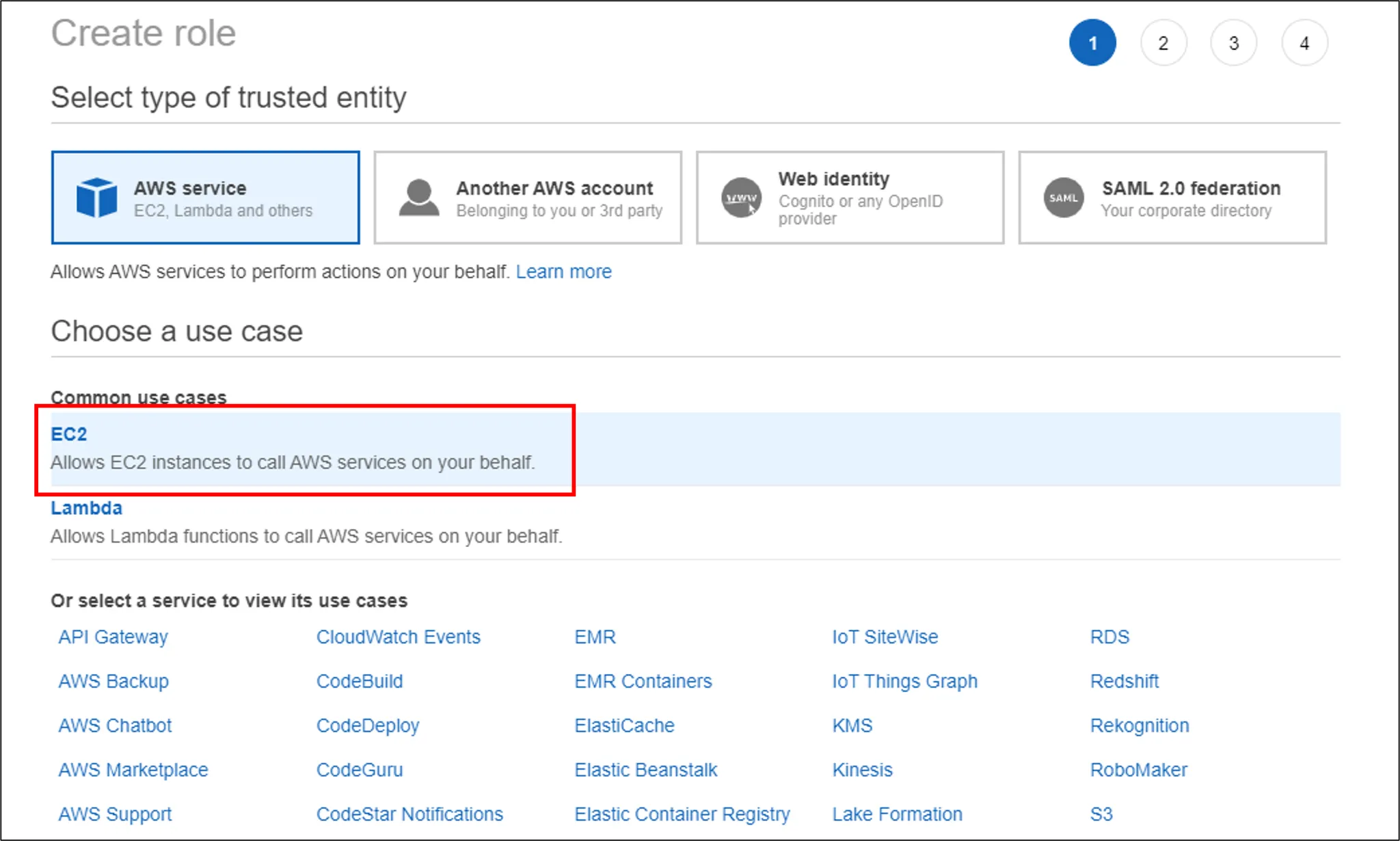Select the Lambda common use case

(86, 508)
